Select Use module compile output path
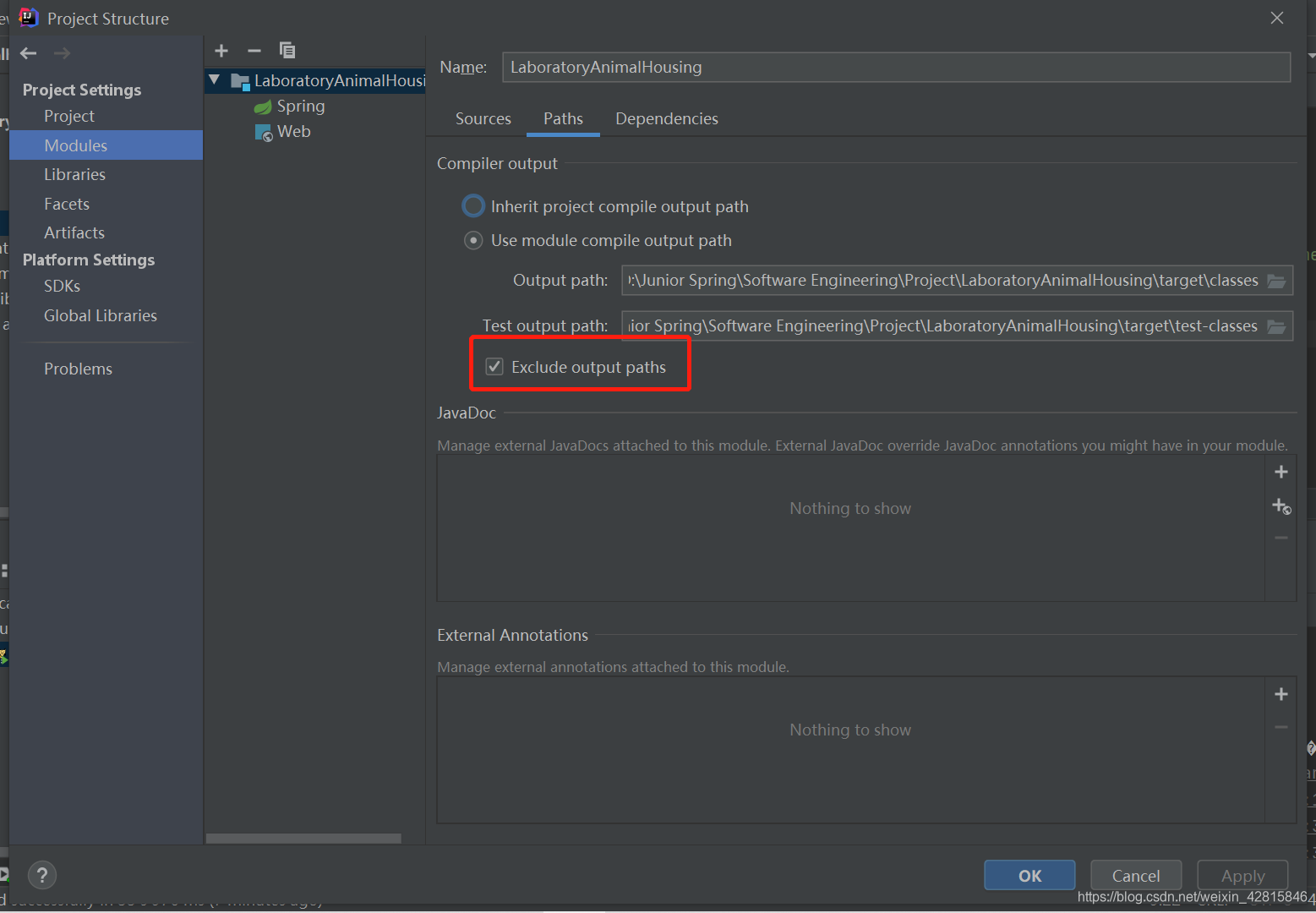 pos(473,240)
